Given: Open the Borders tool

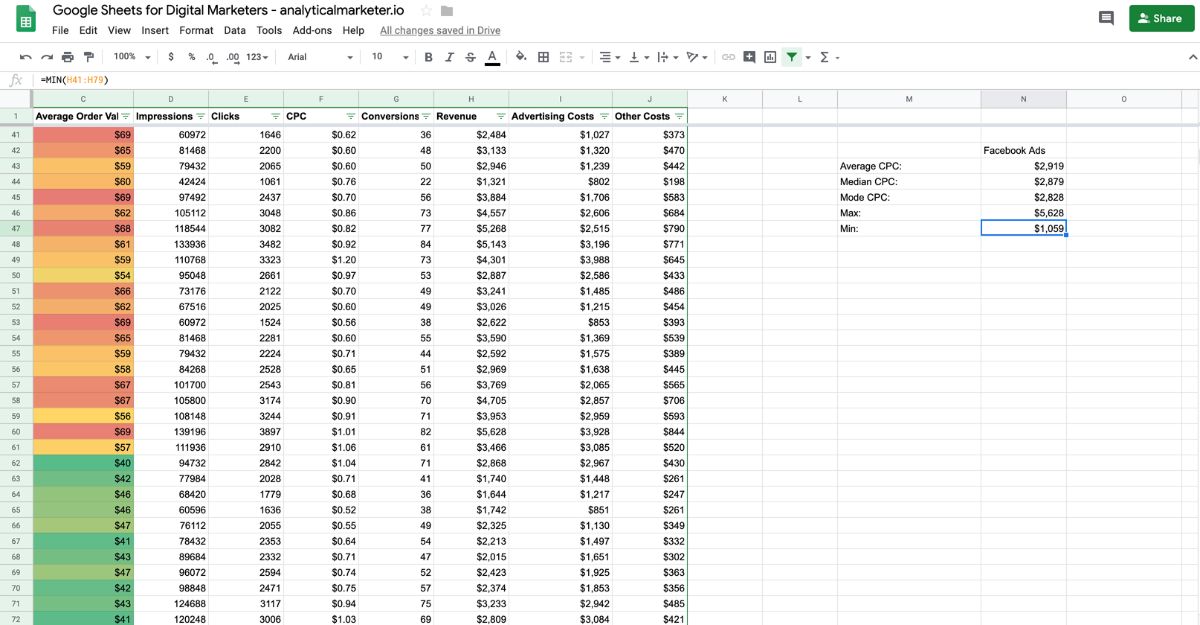Looking at the screenshot, I should click(x=543, y=57).
